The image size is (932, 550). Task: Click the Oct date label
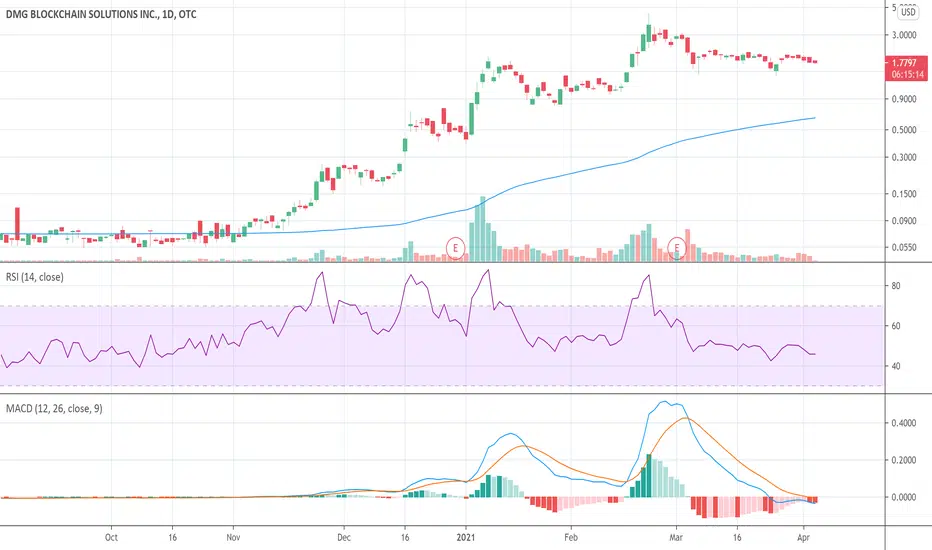pos(111,538)
